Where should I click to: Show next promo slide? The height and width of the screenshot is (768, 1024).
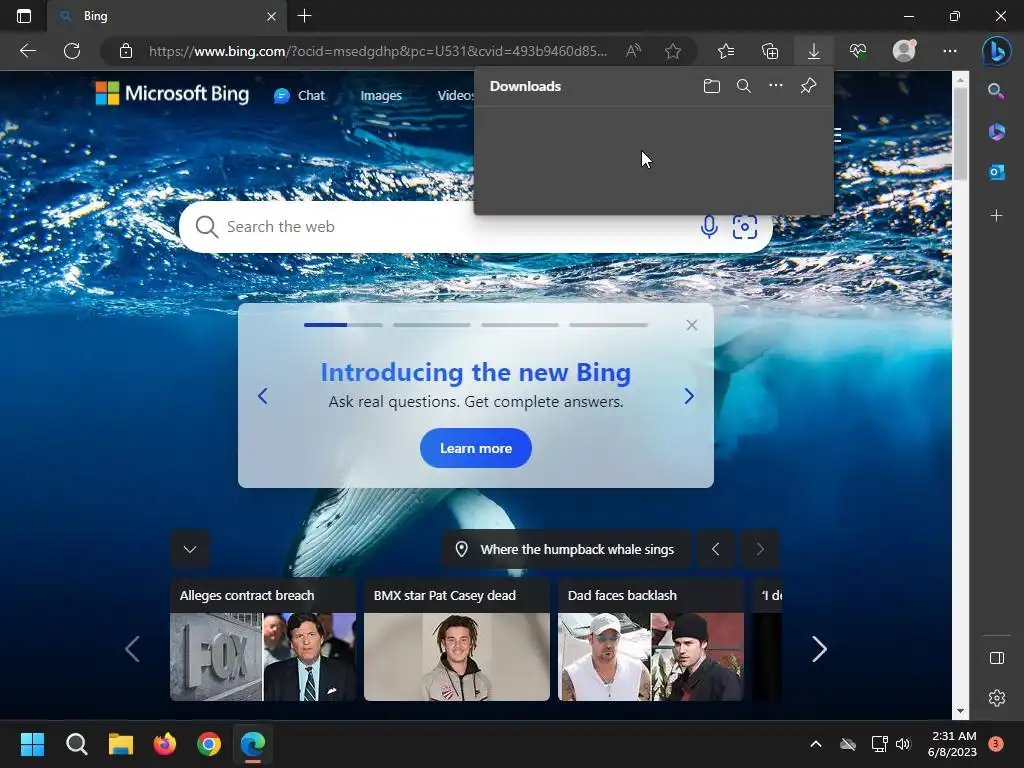click(689, 396)
